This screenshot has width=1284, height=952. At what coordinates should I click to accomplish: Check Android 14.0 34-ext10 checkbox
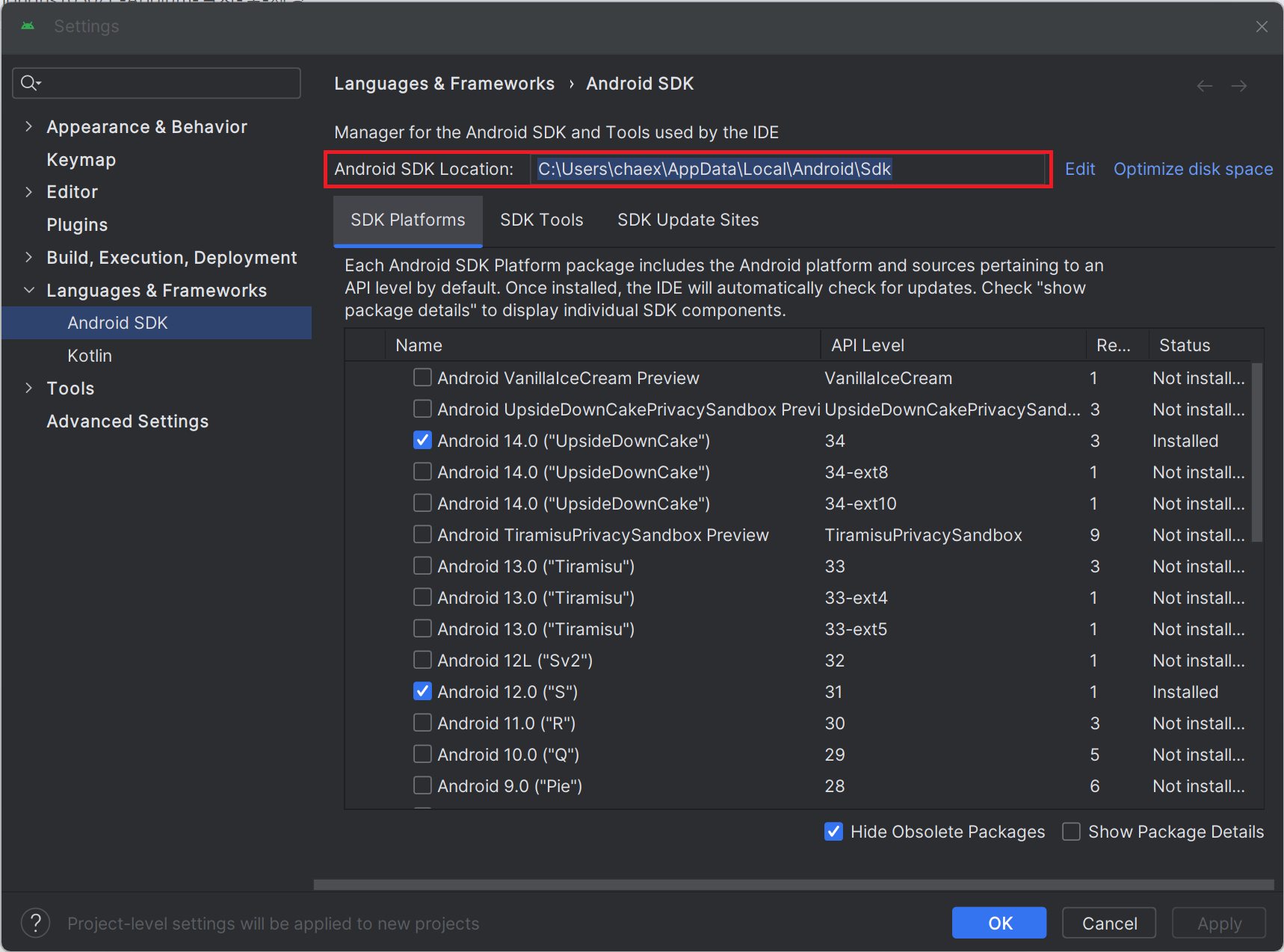tap(422, 503)
